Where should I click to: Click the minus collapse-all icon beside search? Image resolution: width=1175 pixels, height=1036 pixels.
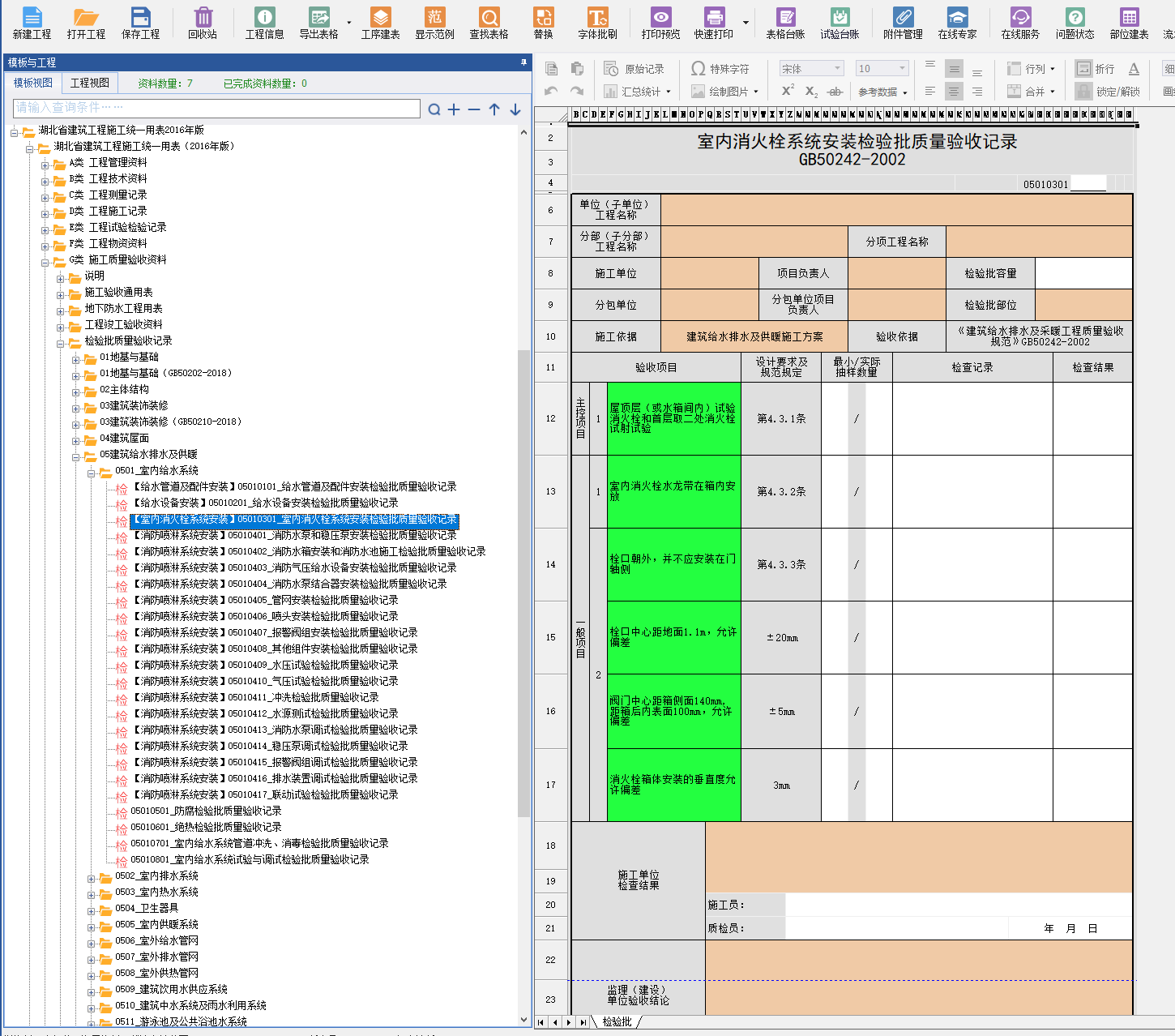474,109
